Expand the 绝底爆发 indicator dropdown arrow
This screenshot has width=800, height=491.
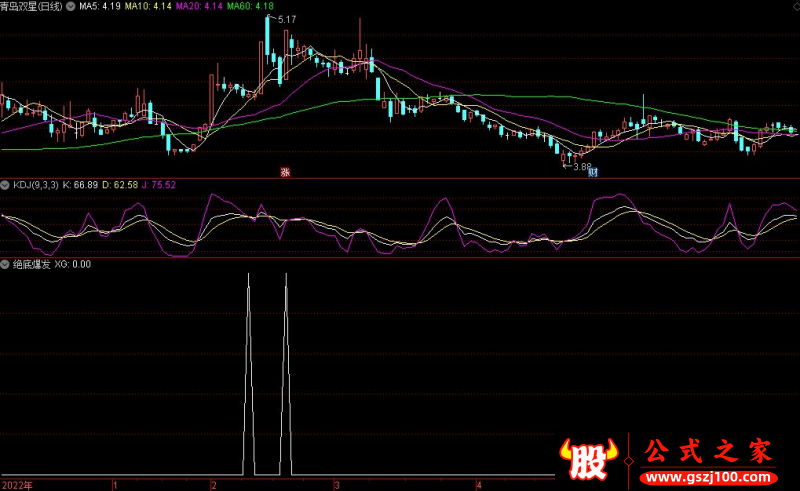pos(5,265)
